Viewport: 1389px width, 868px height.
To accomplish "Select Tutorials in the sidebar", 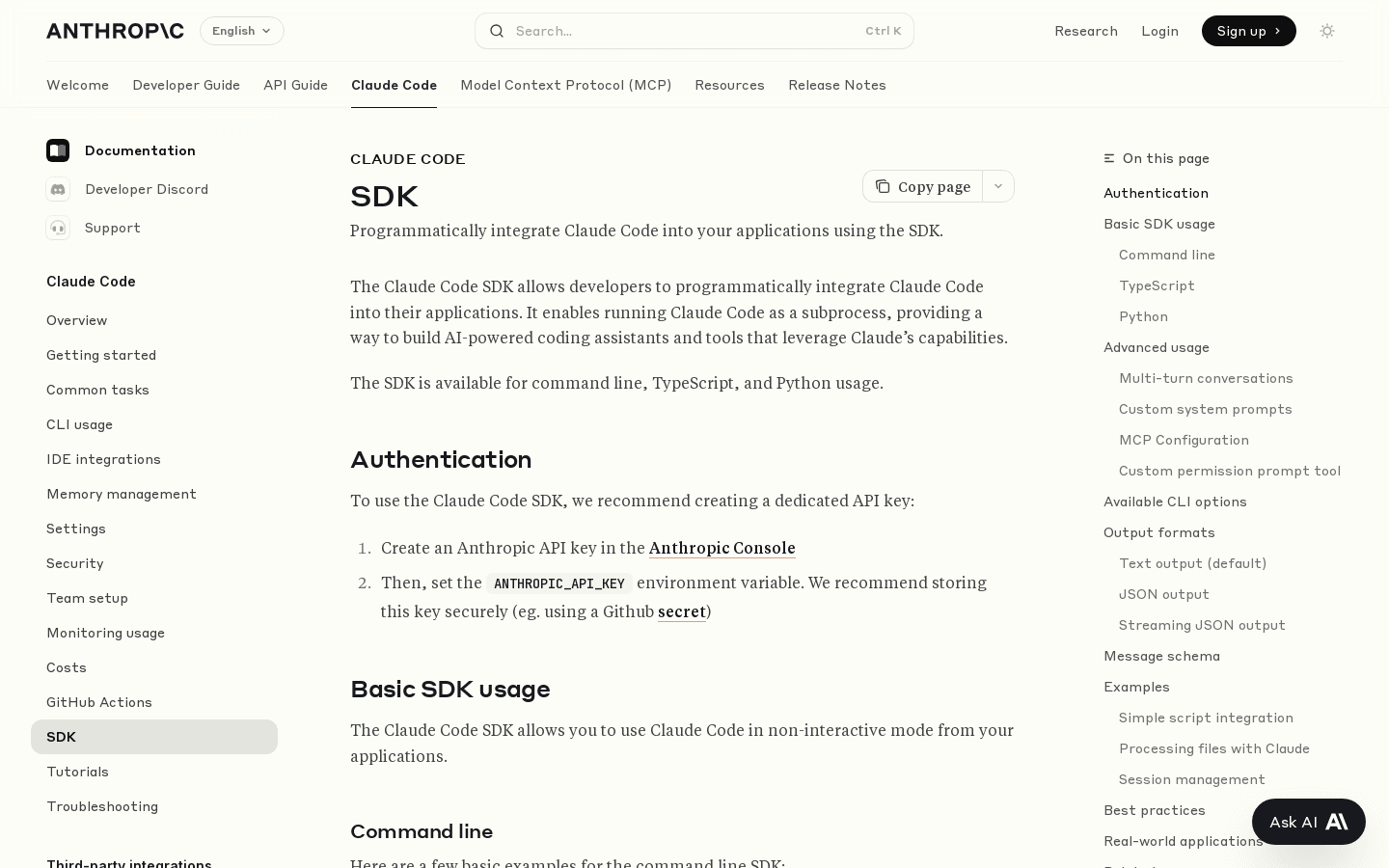I will coord(77,772).
